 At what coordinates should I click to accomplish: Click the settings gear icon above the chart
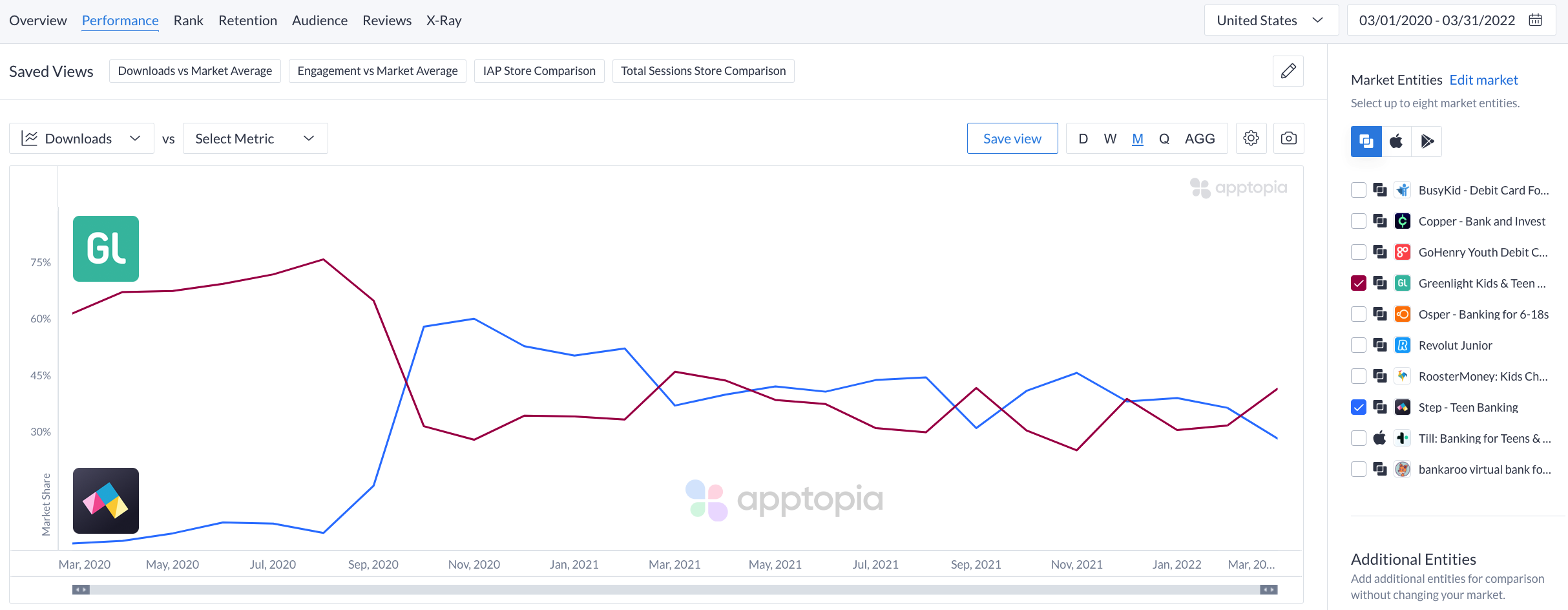(x=1251, y=138)
